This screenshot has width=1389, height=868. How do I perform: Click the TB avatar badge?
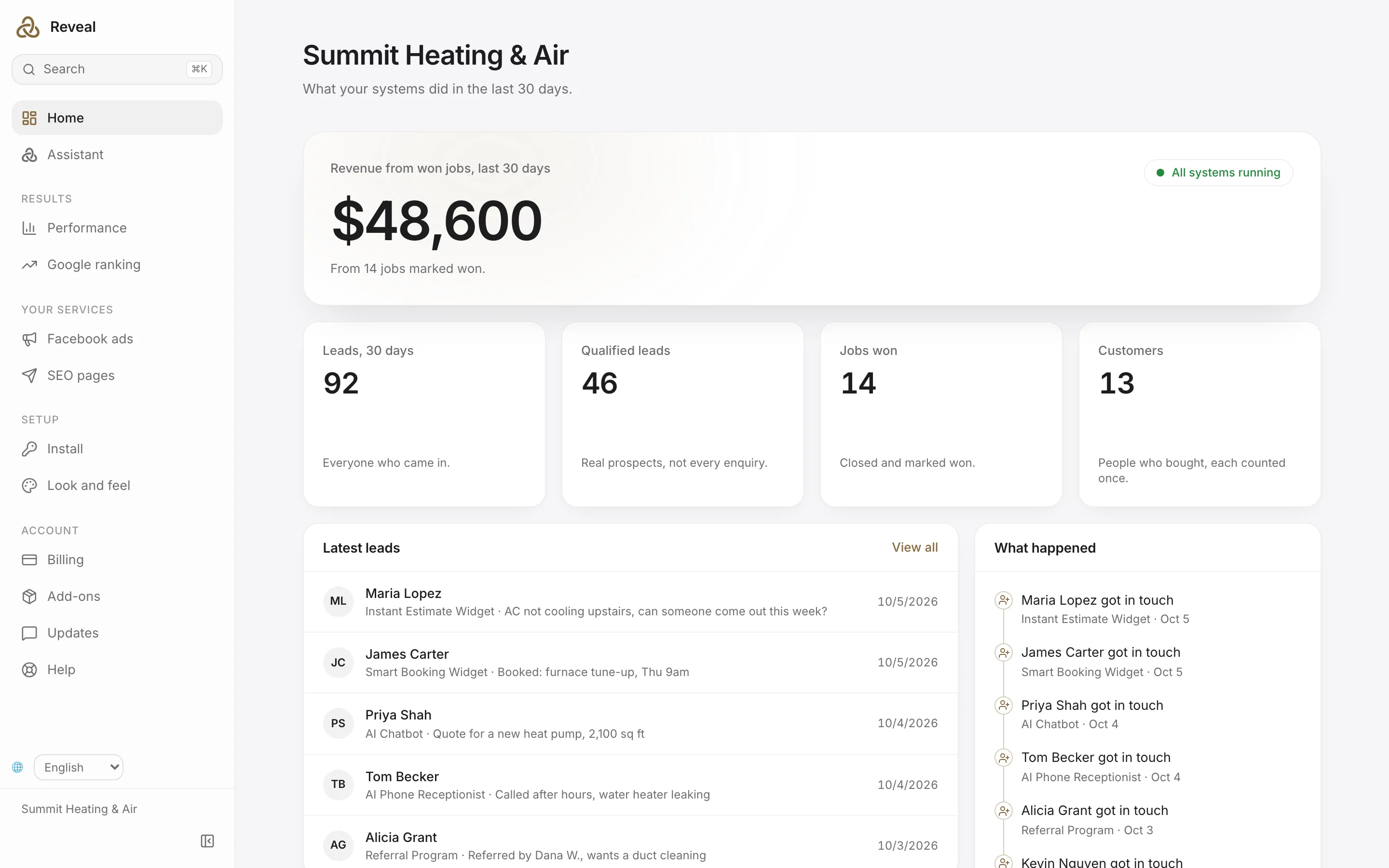[338, 784]
